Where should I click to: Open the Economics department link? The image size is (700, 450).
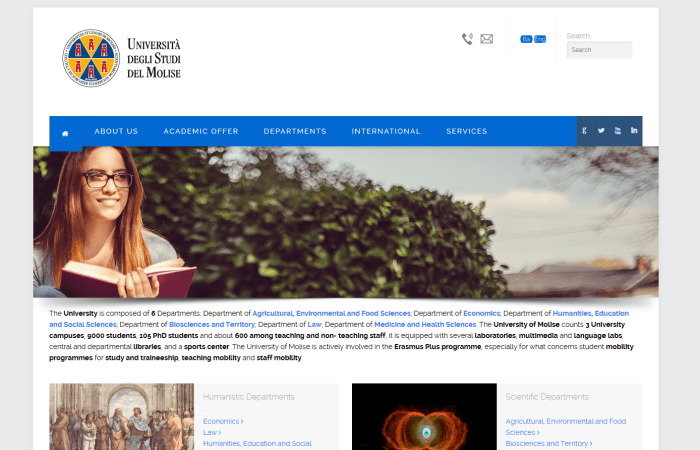(222, 421)
